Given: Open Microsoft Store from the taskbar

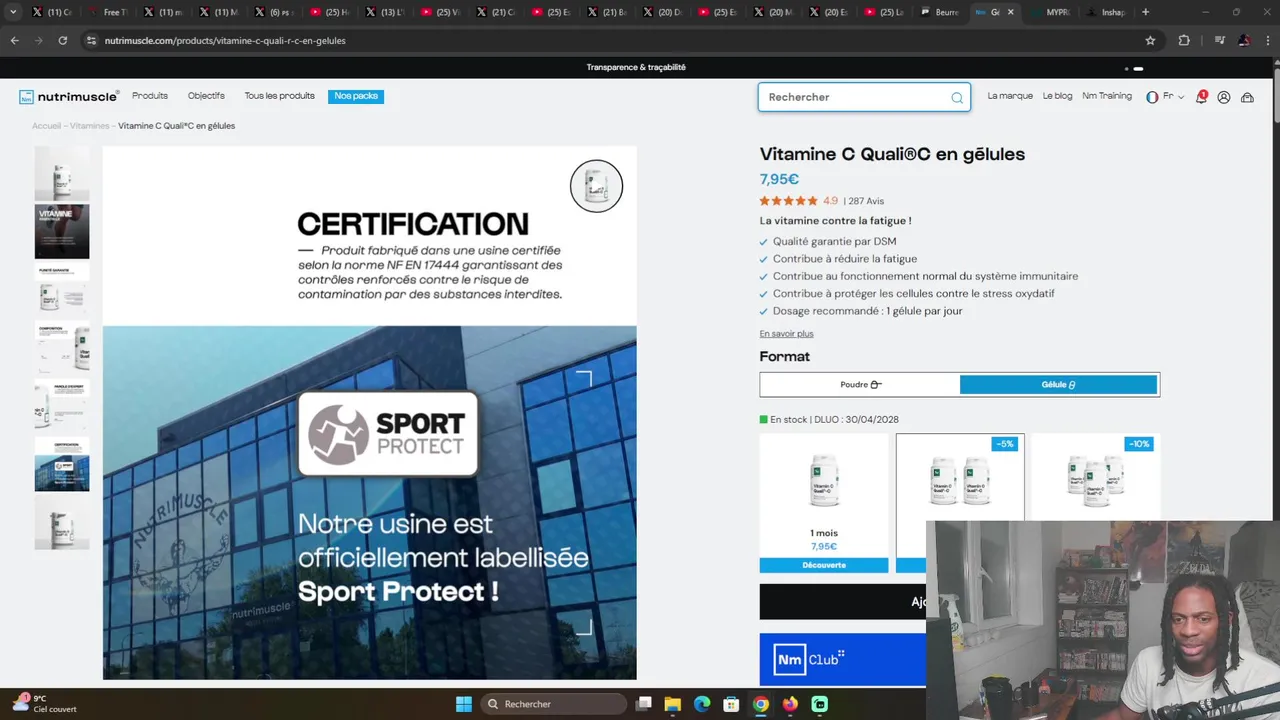Looking at the screenshot, I should tap(731, 704).
